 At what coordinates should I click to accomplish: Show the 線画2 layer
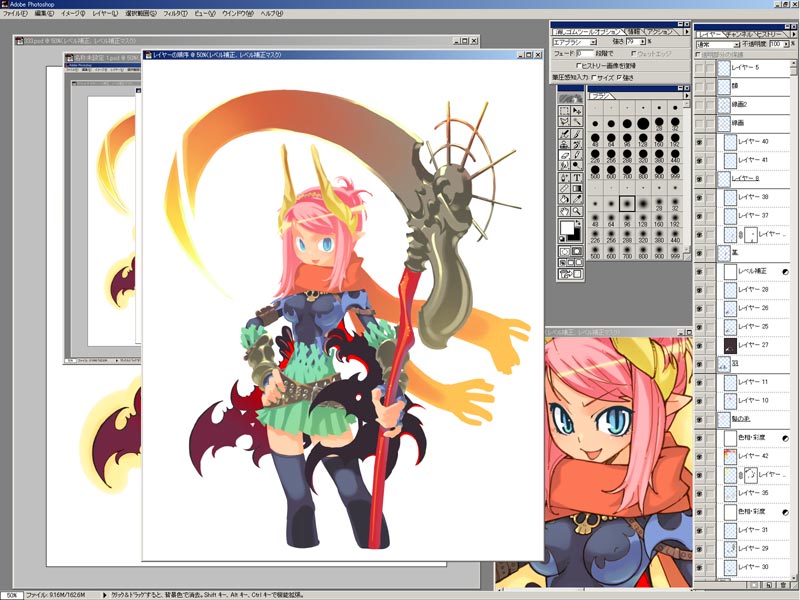tap(699, 105)
